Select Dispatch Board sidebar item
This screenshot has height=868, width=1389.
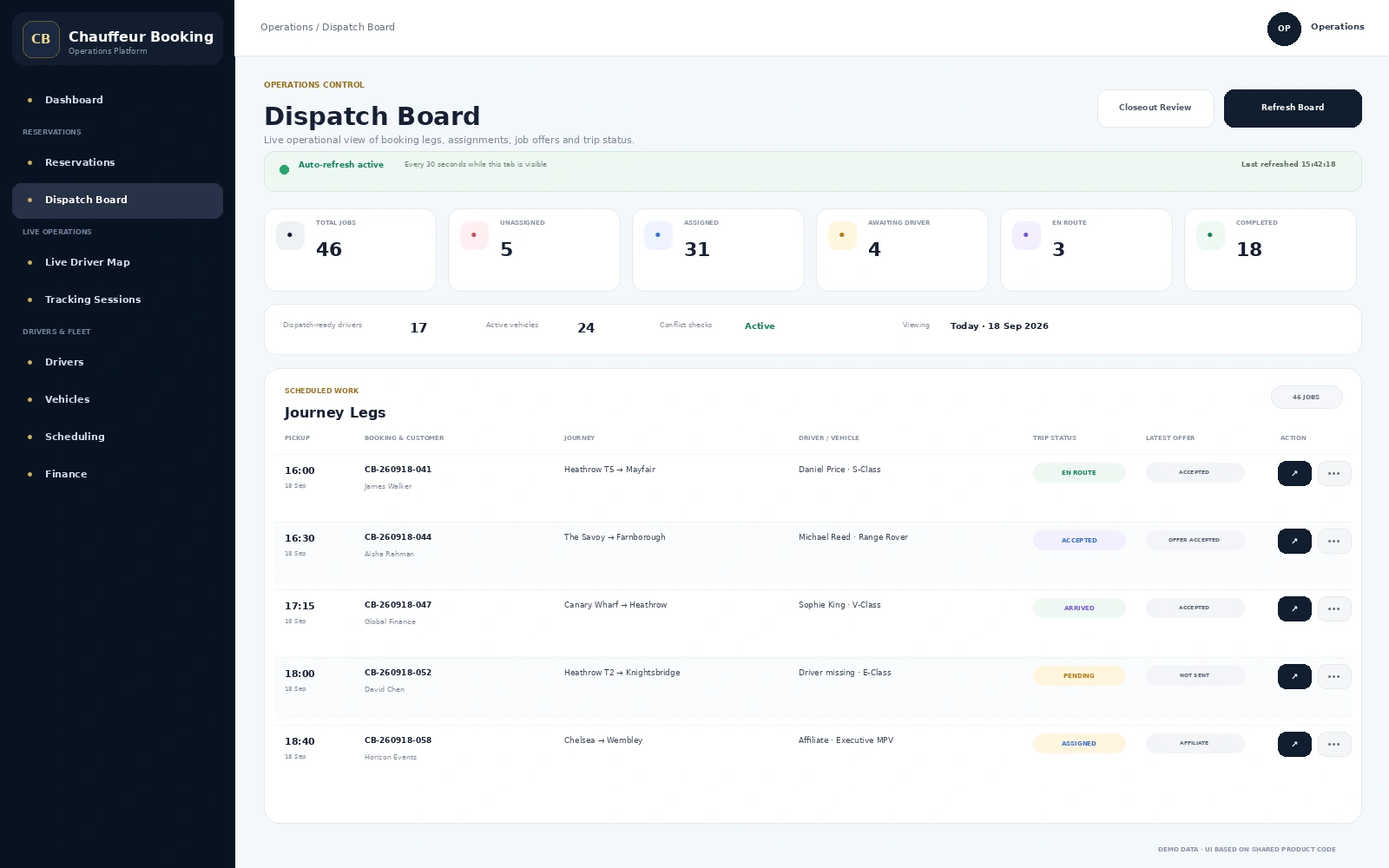pyautogui.click(x=117, y=201)
